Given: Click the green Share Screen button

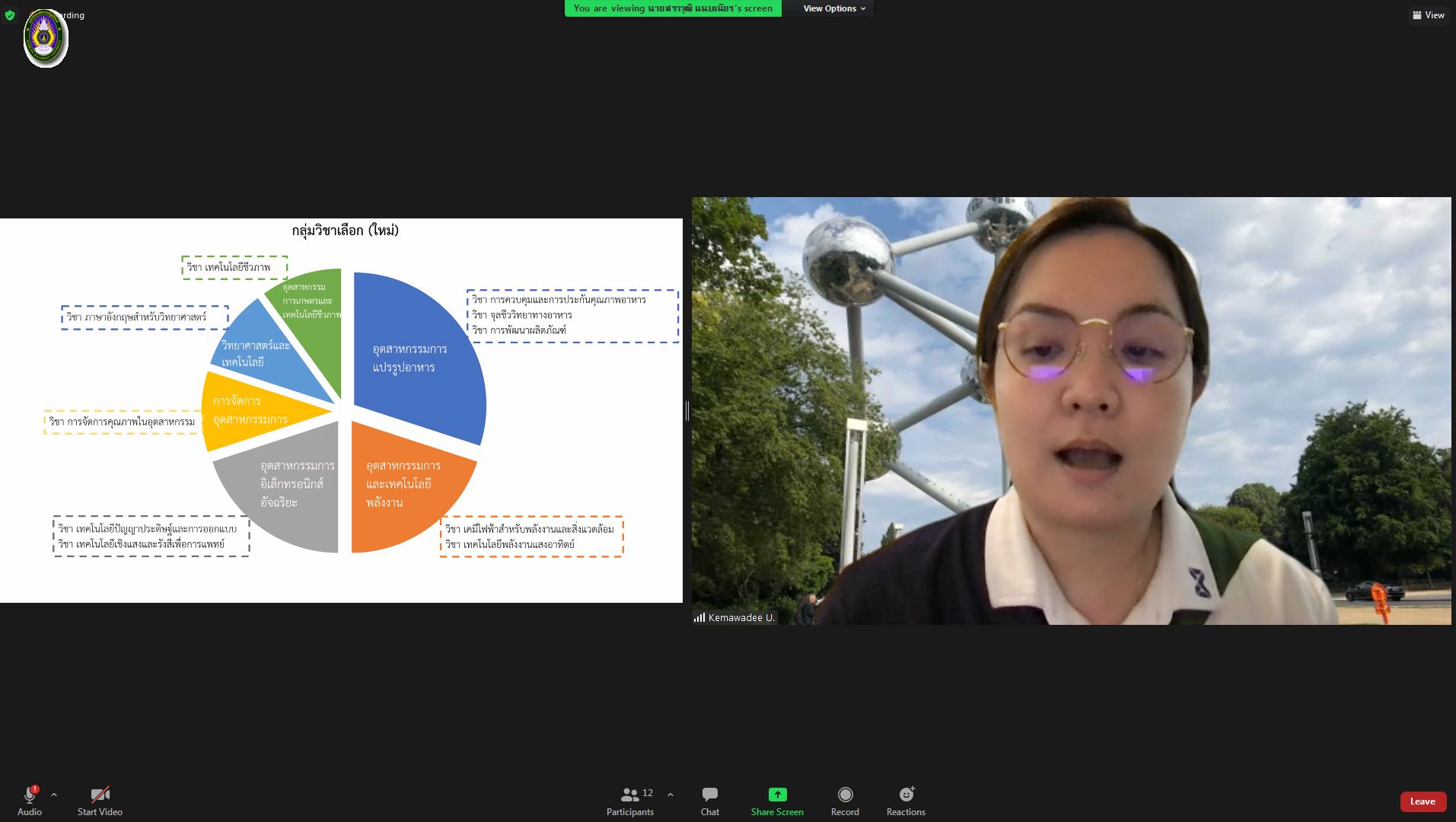Looking at the screenshot, I should (777, 801).
